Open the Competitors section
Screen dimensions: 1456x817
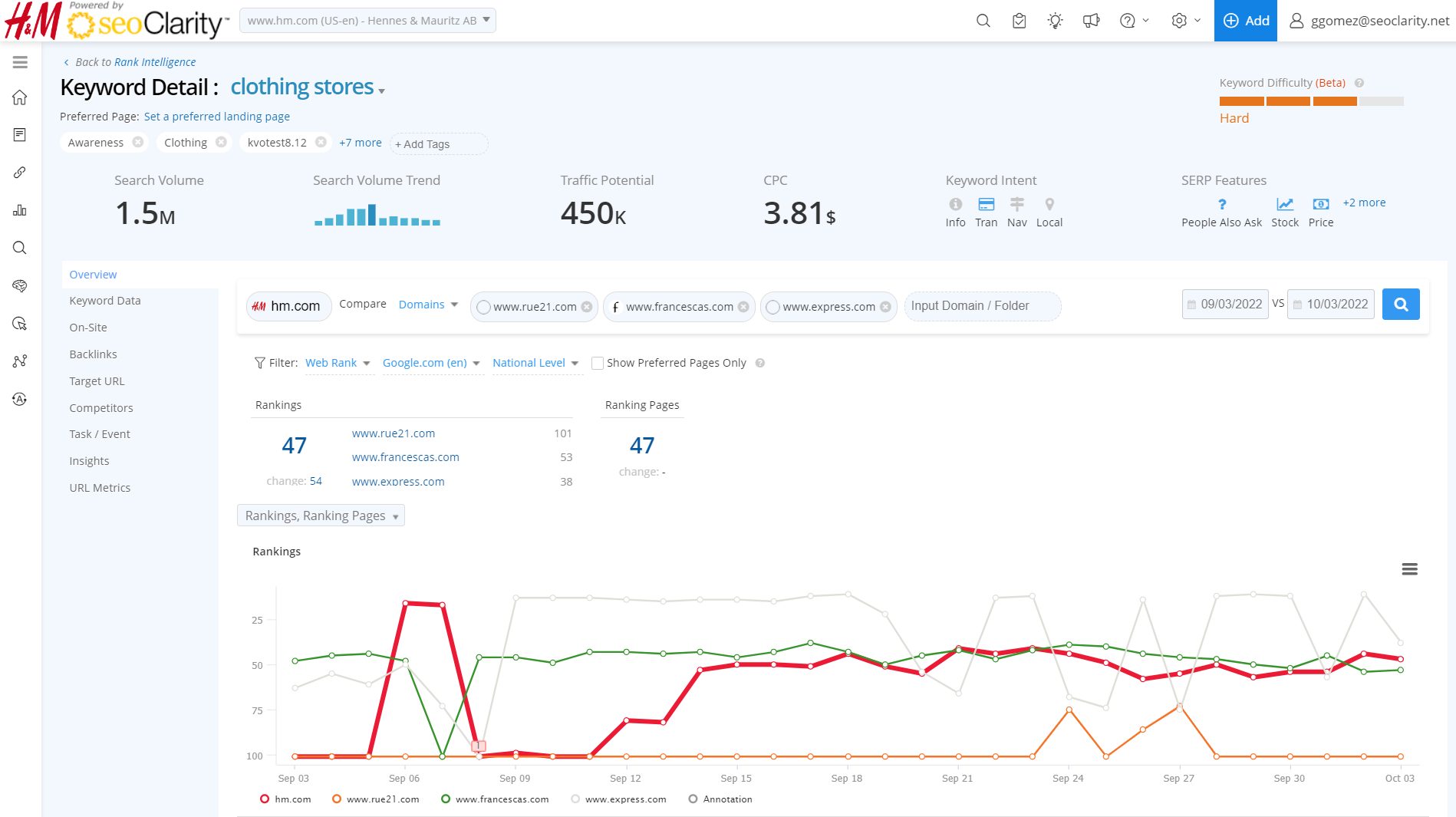[x=101, y=408]
